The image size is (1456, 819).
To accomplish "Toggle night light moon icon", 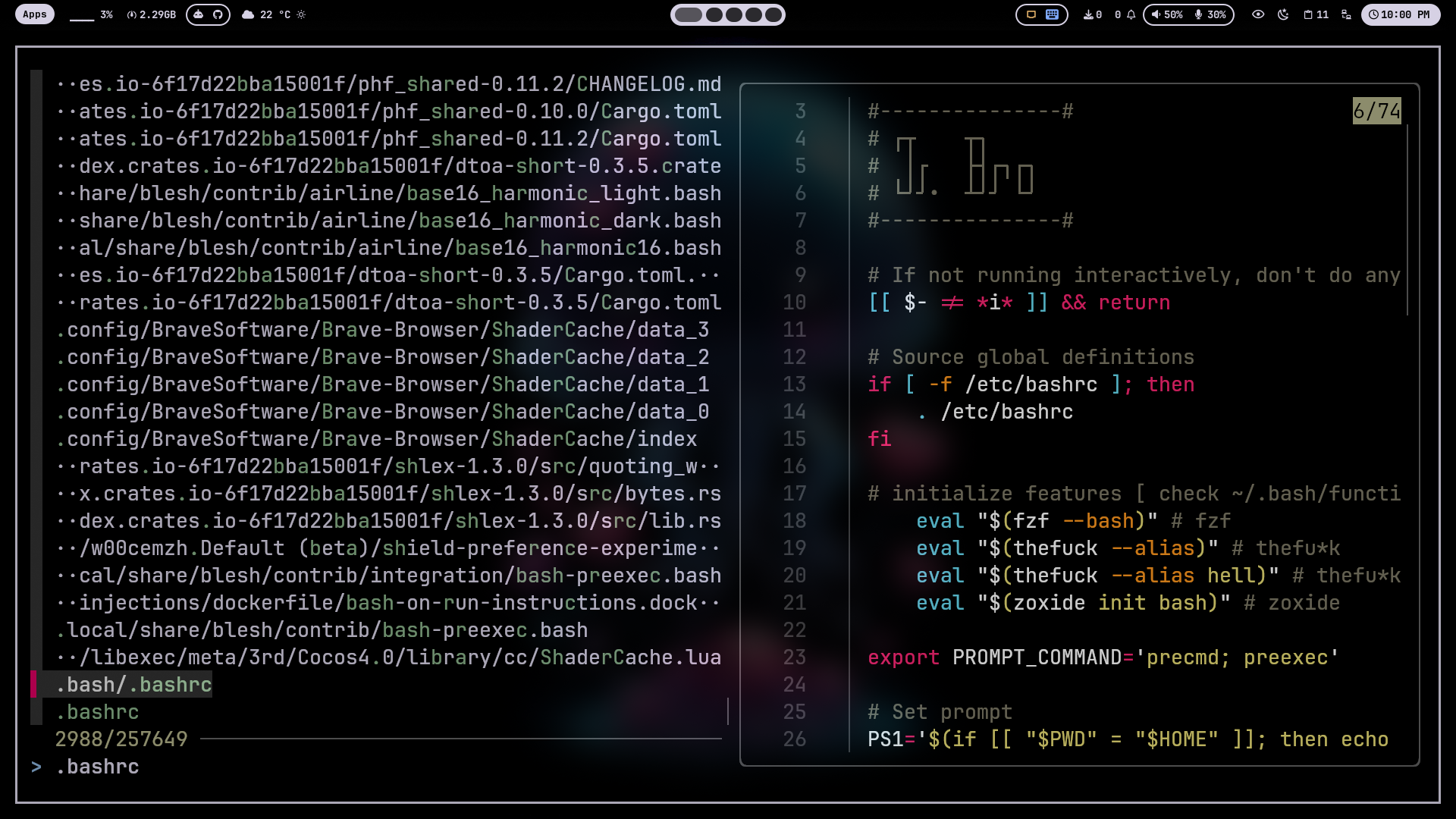I will point(1283,14).
